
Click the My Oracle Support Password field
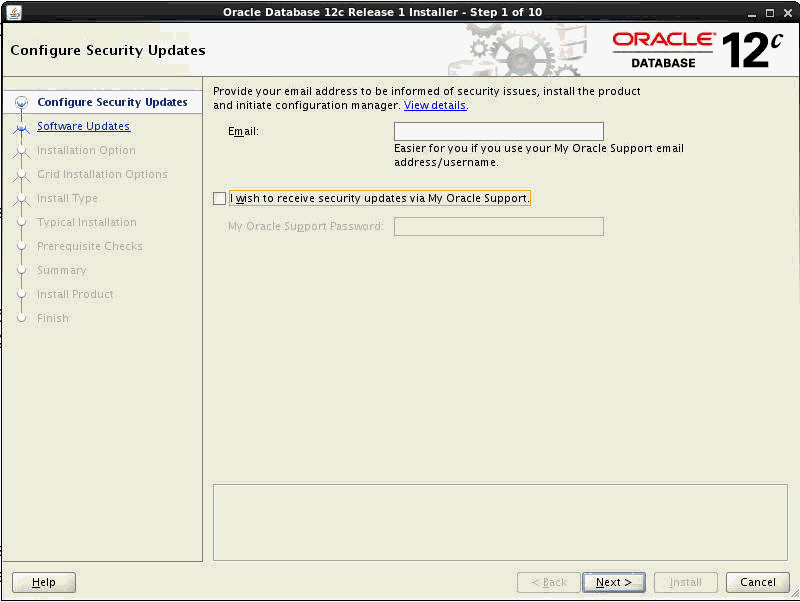click(498, 226)
